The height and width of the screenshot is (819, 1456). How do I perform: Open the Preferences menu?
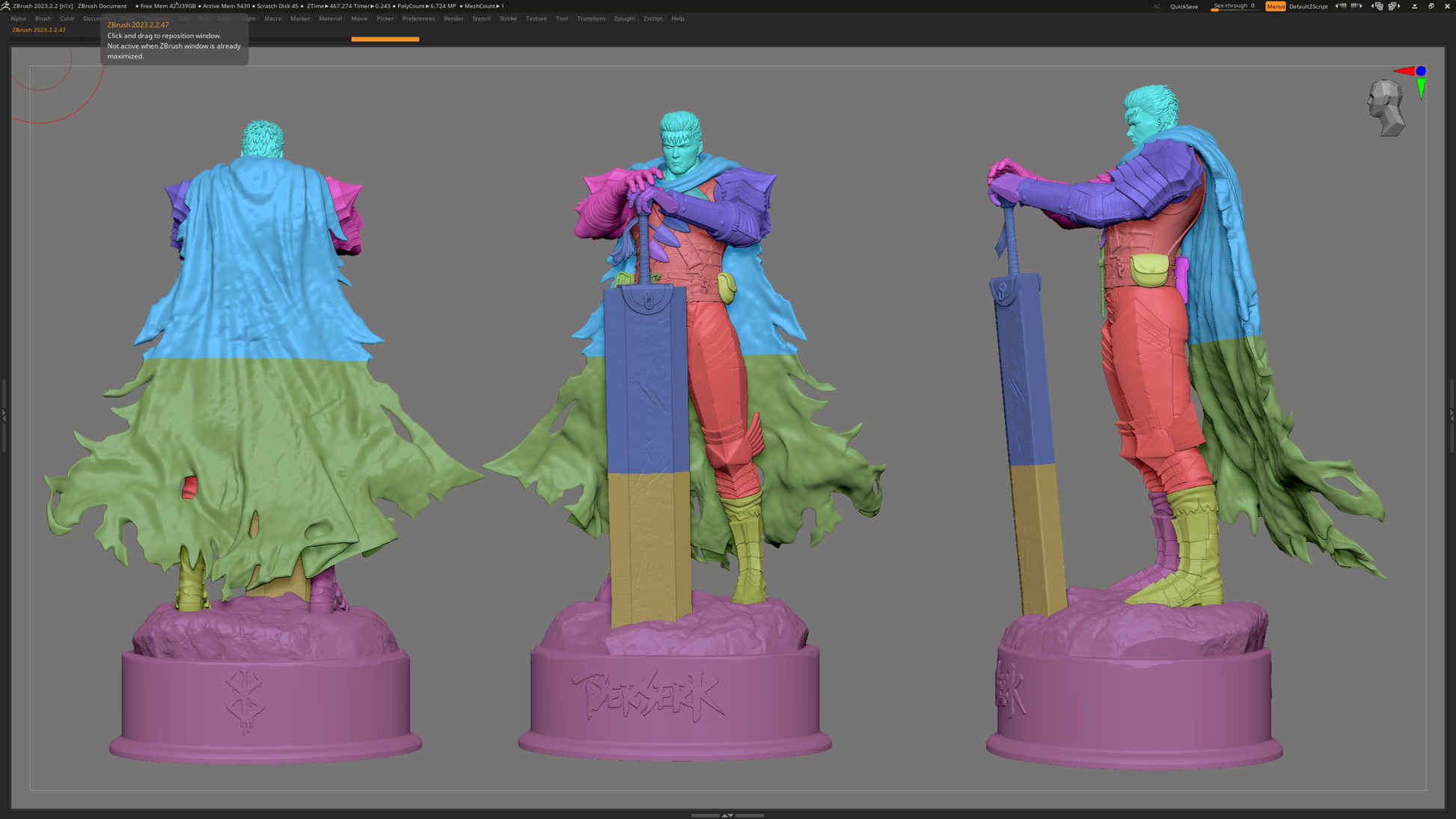418,19
